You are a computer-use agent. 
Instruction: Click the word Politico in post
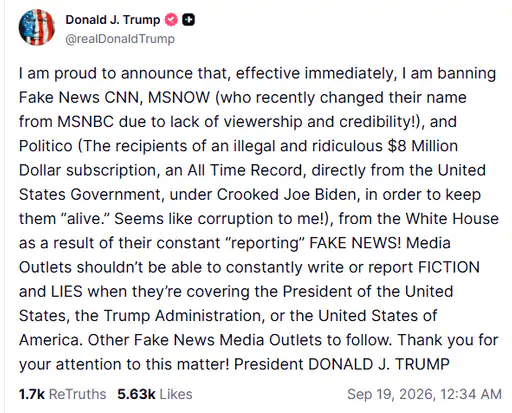click(x=46, y=146)
